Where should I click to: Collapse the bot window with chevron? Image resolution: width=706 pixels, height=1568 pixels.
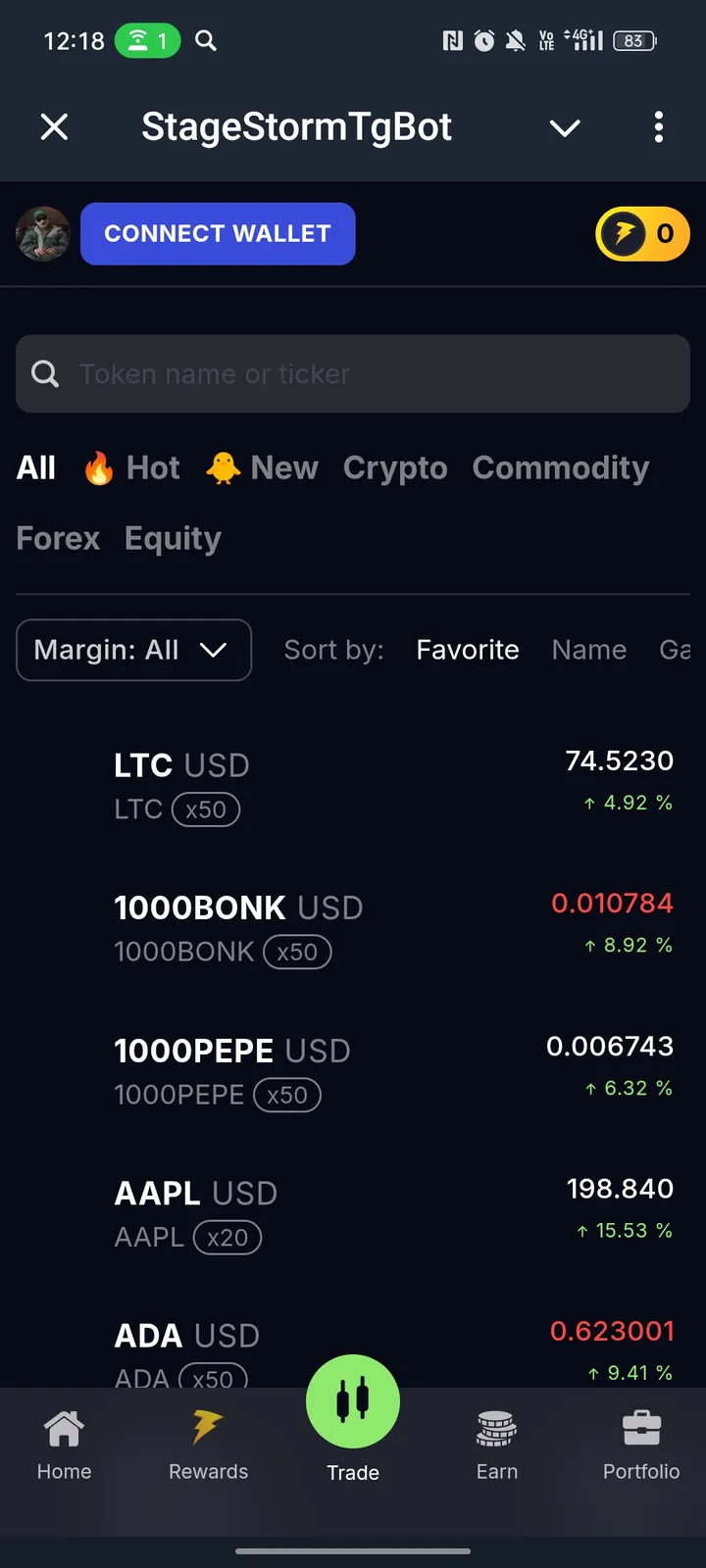tap(565, 127)
